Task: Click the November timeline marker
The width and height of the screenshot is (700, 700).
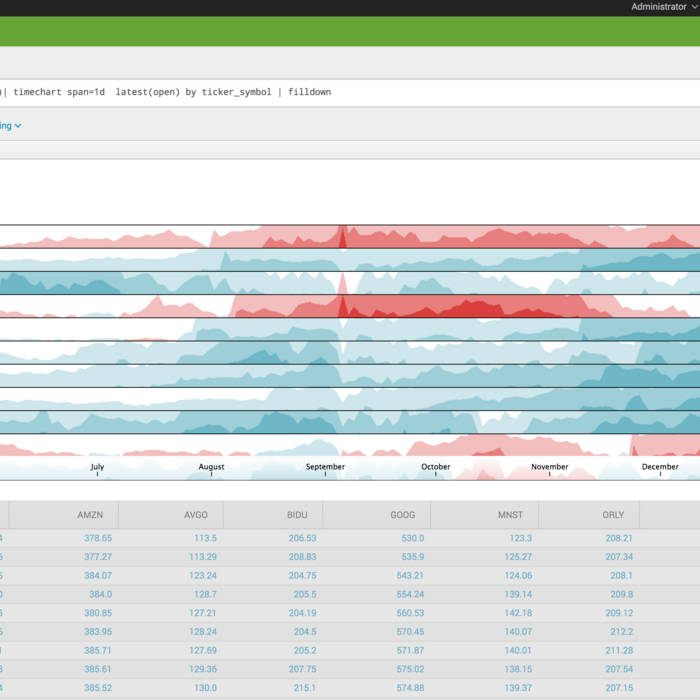Action: click(x=550, y=467)
